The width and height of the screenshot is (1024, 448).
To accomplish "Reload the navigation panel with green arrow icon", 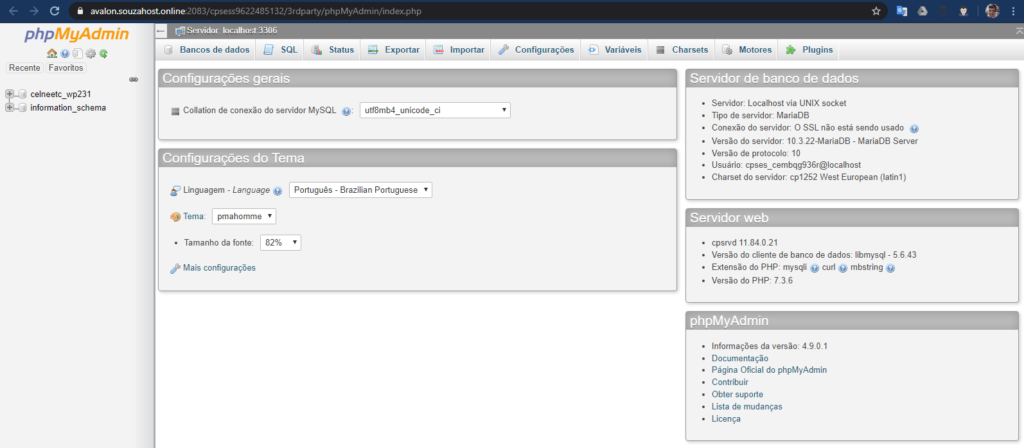I will (103, 54).
